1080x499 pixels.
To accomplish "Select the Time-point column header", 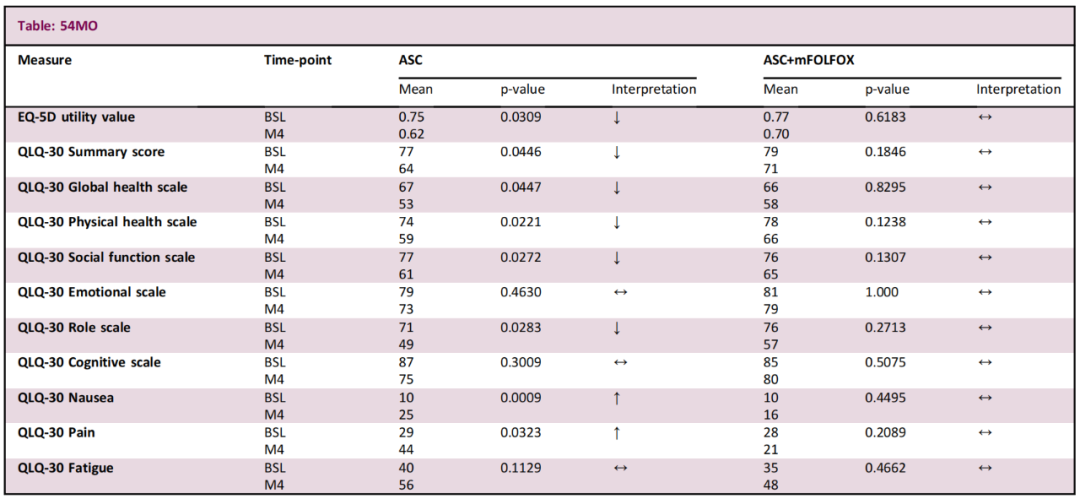I will click(x=297, y=60).
